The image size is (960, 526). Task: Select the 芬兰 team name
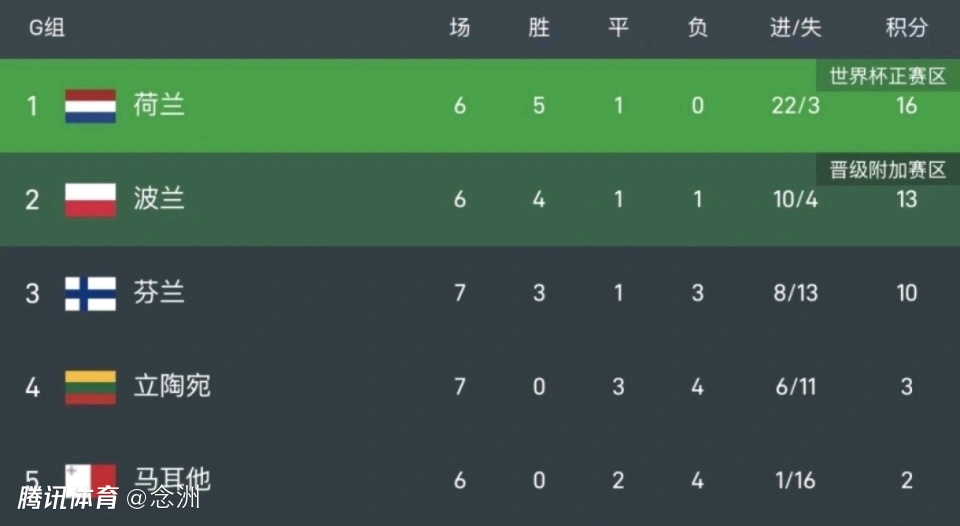tap(160, 293)
